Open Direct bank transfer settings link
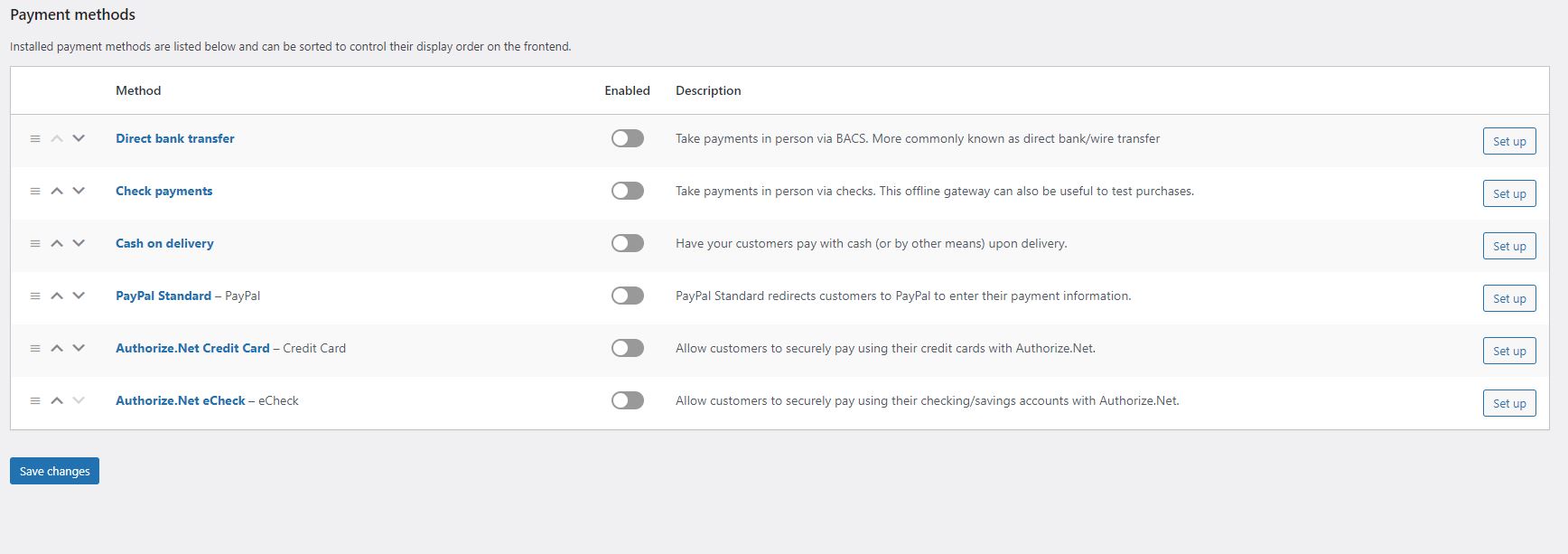Viewport: 1568px width, 554px height. pos(174,139)
